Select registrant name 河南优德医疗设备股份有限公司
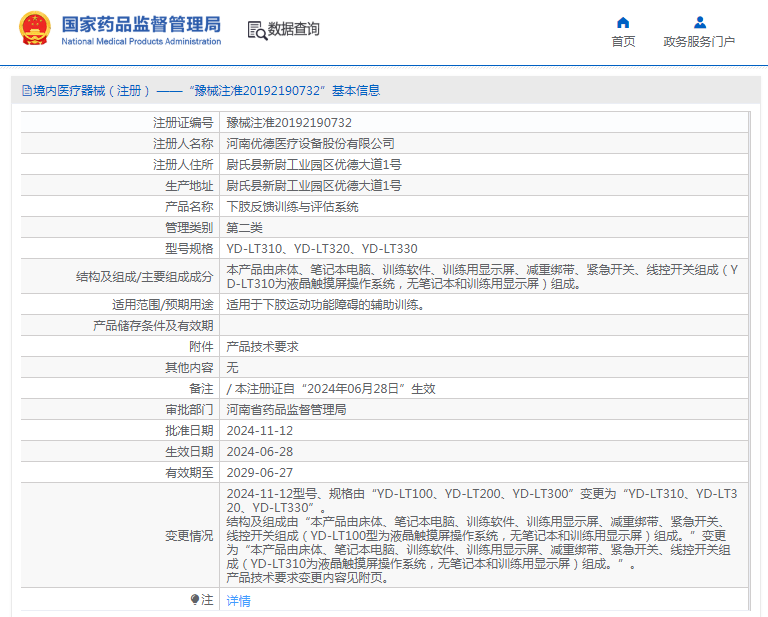The height and width of the screenshot is (617, 768). [311, 143]
